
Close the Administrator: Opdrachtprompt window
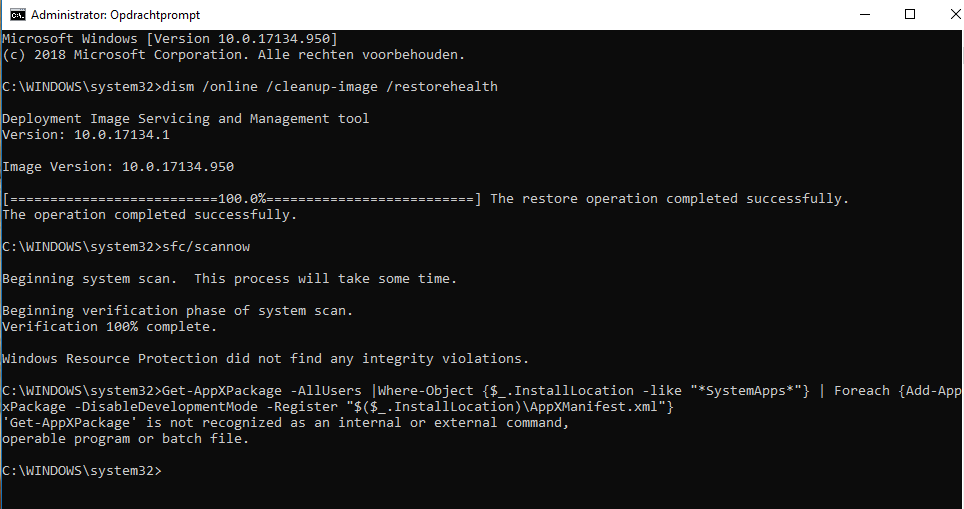tap(954, 14)
